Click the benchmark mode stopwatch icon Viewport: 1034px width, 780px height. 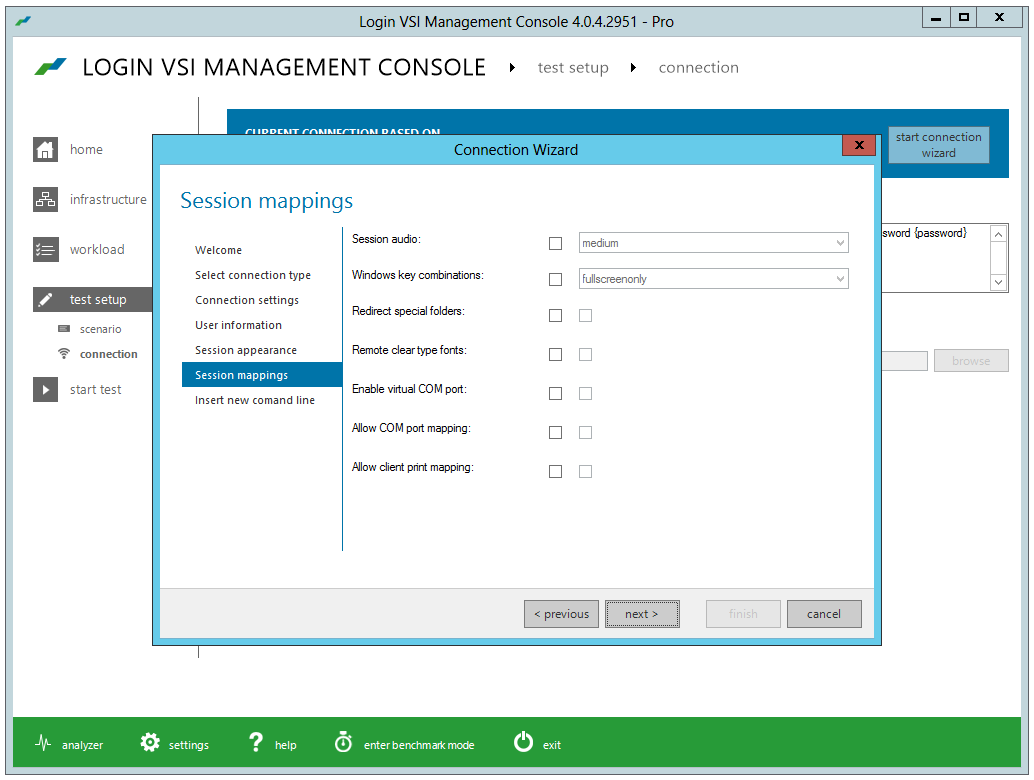343,742
